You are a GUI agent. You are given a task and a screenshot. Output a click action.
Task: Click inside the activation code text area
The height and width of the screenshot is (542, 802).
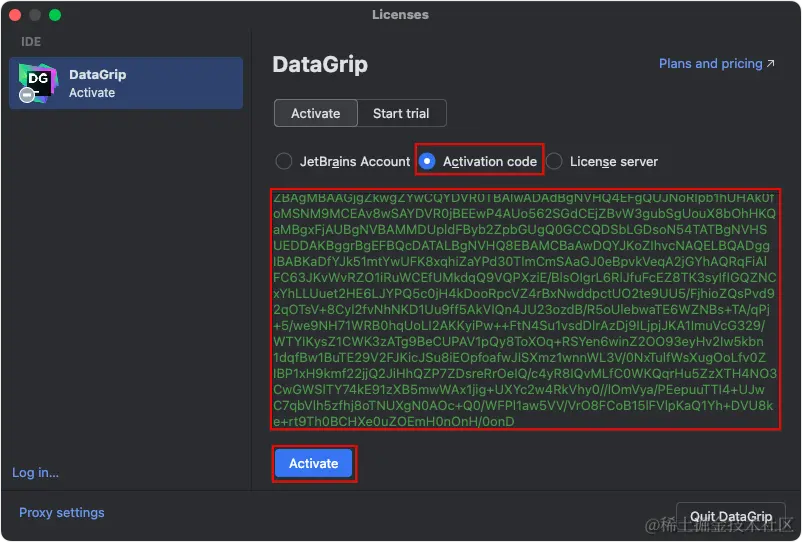click(525, 309)
